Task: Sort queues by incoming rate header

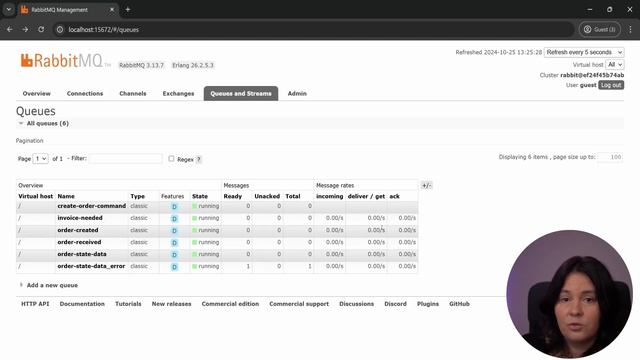Action: (x=330, y=196)
